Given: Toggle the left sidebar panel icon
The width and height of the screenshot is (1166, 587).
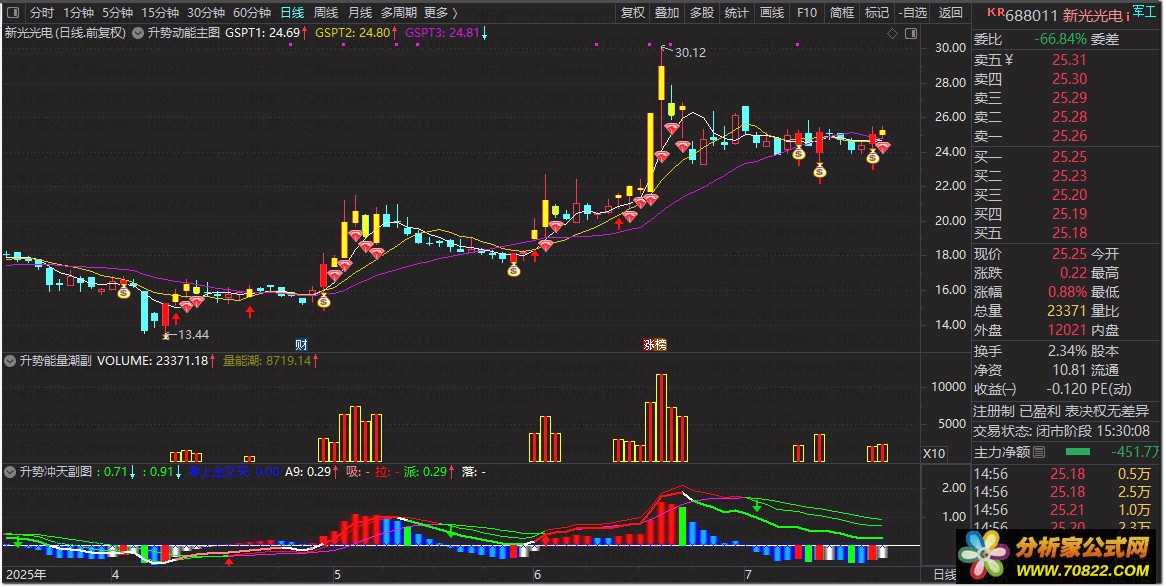Looking at the screenshot, I should click(13, 13).
